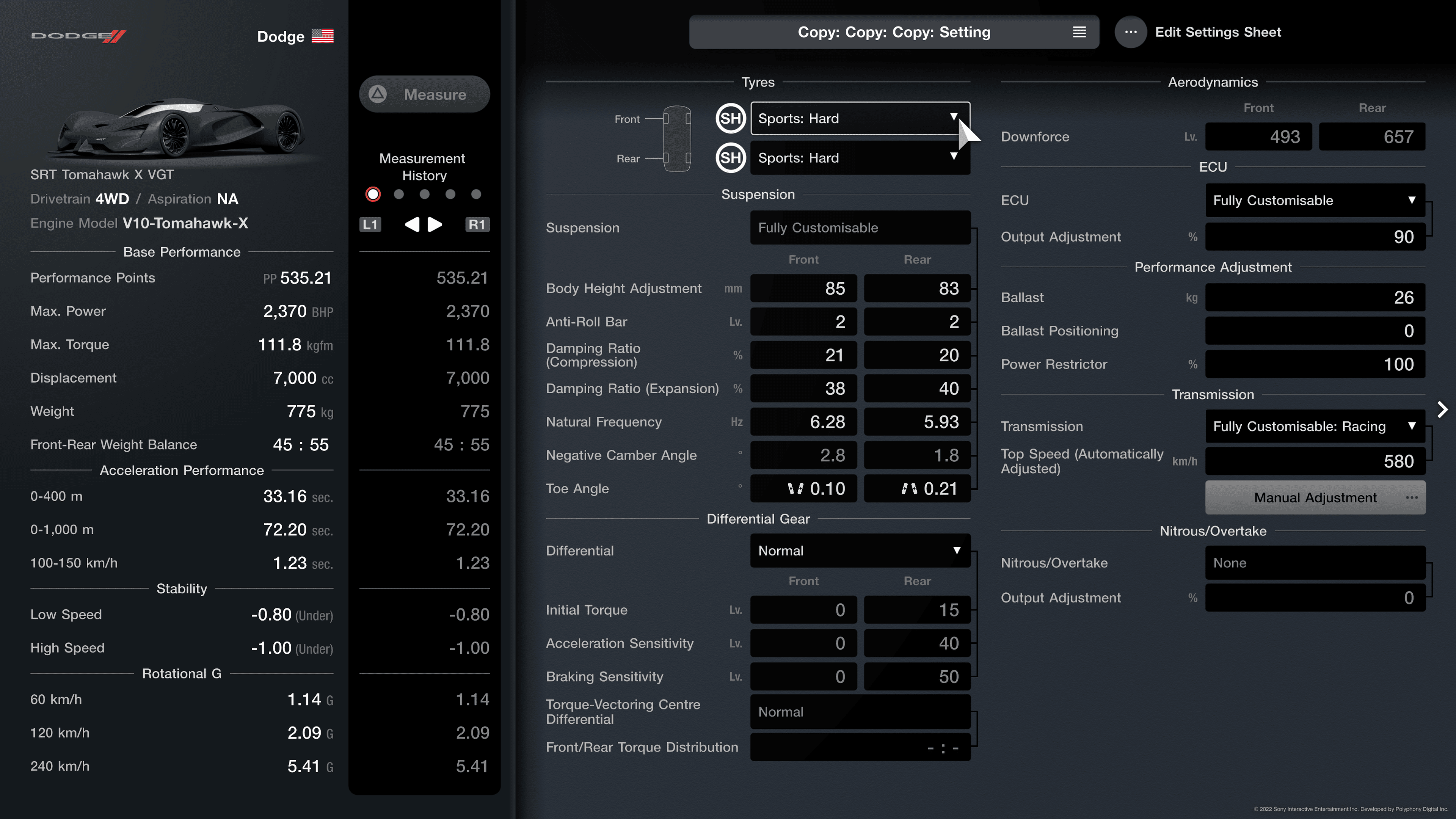This screenshot has height=819, width=1456.
Task: Open the front tyres Sports: Hard dropdown
Action: [x=860, y=118]
